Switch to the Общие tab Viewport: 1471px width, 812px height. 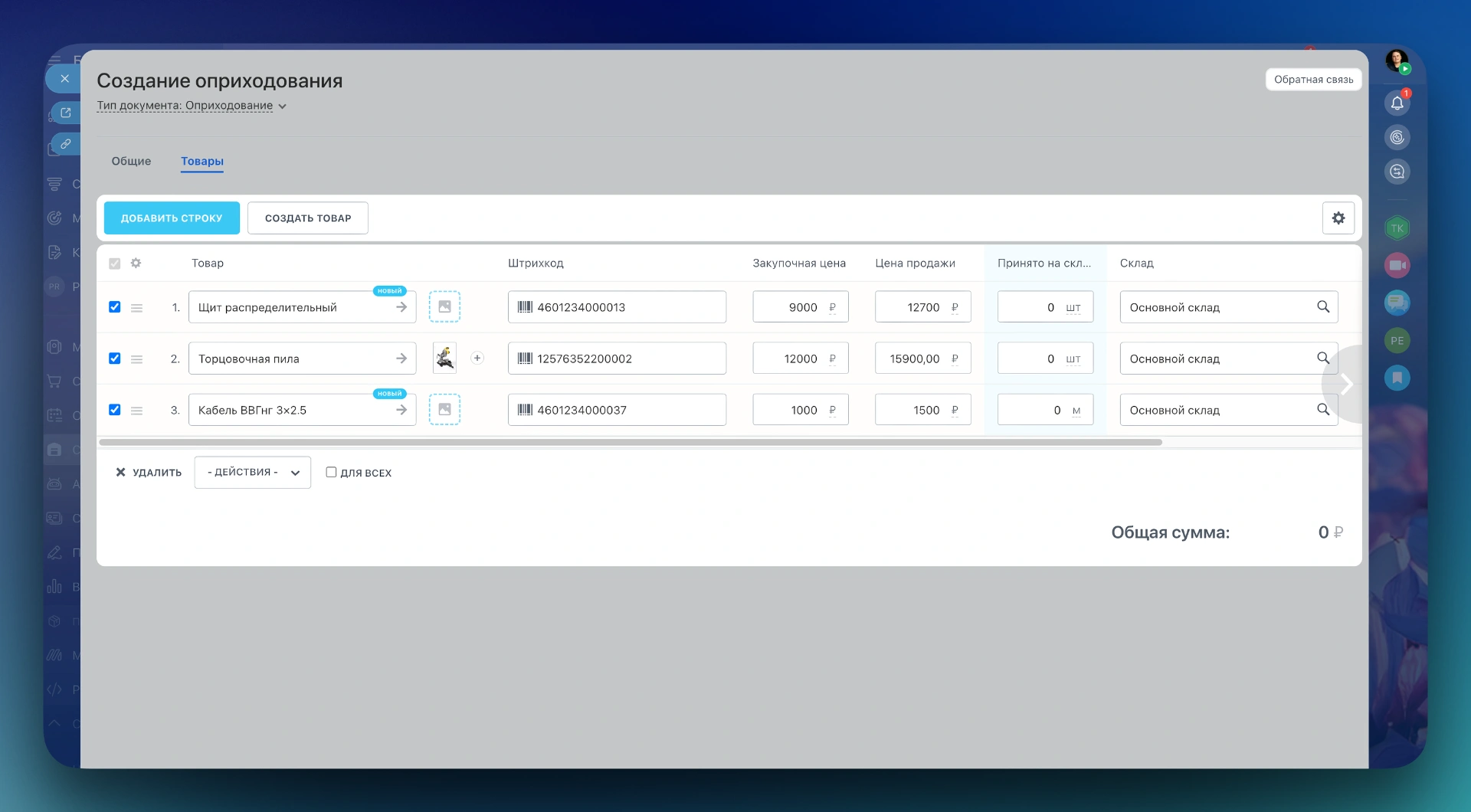[131, 162]
